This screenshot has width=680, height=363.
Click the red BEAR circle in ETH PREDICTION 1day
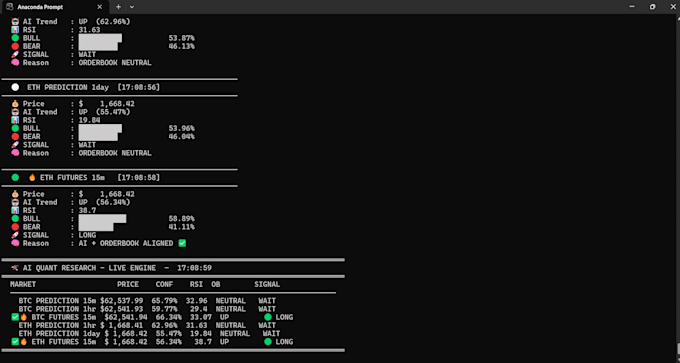tap(15, 137)
